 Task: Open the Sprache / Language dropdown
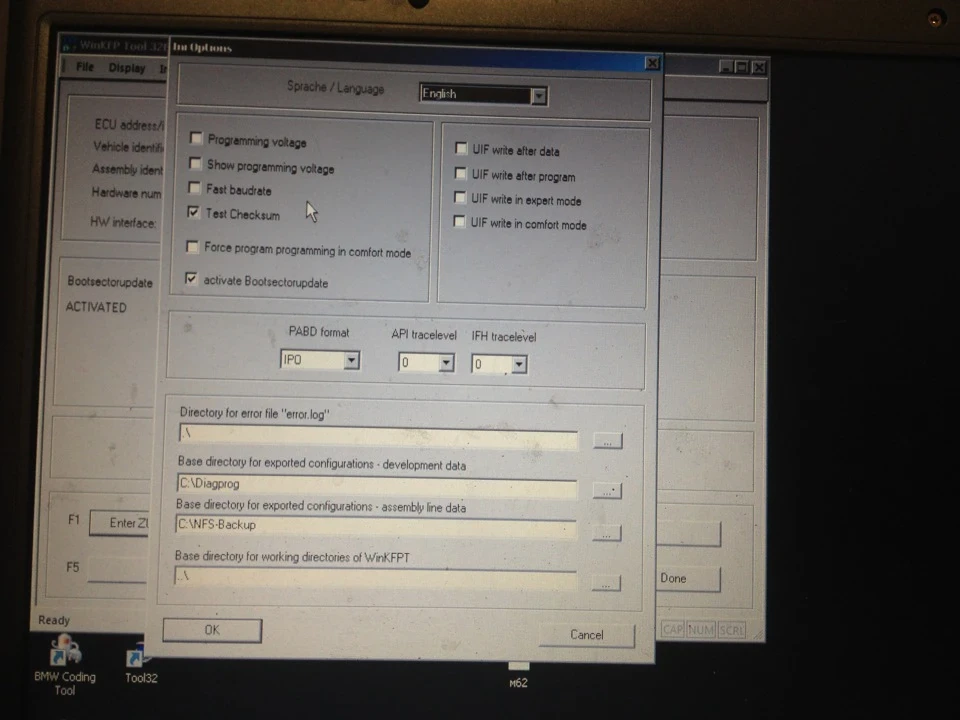(x=539, y=96)
